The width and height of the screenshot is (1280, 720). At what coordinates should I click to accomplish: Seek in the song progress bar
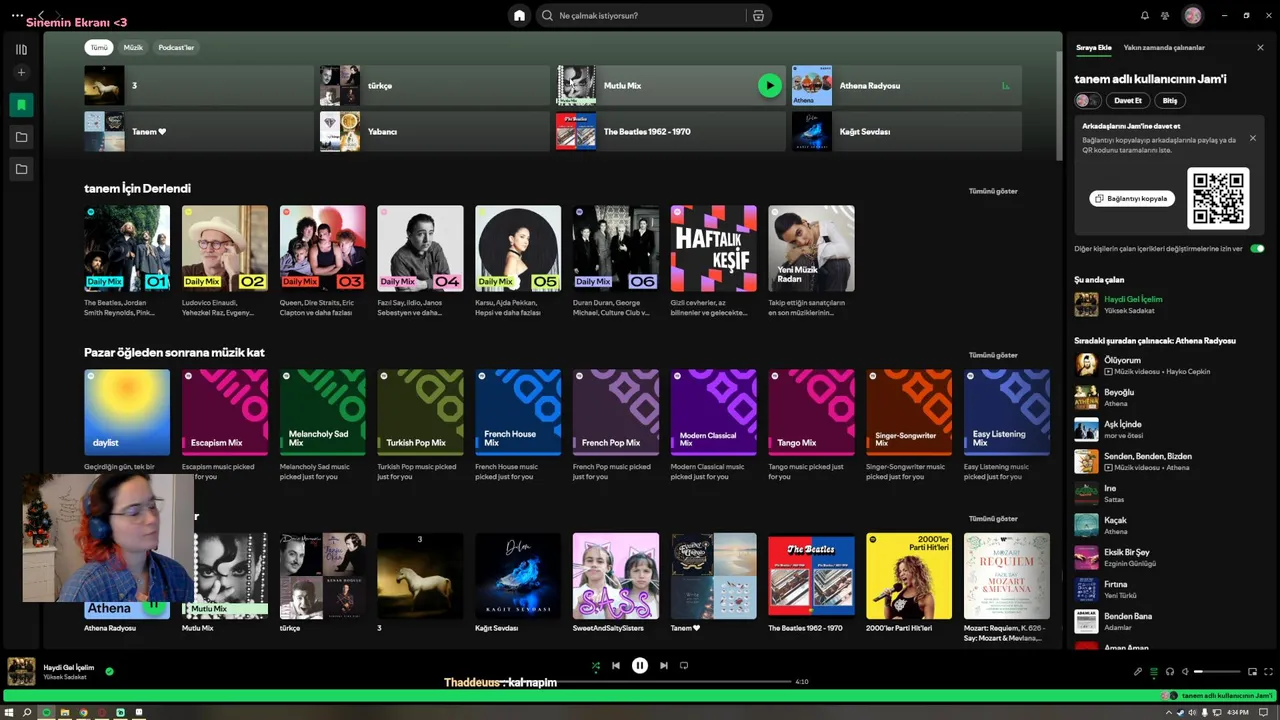[x=640, y=682]
